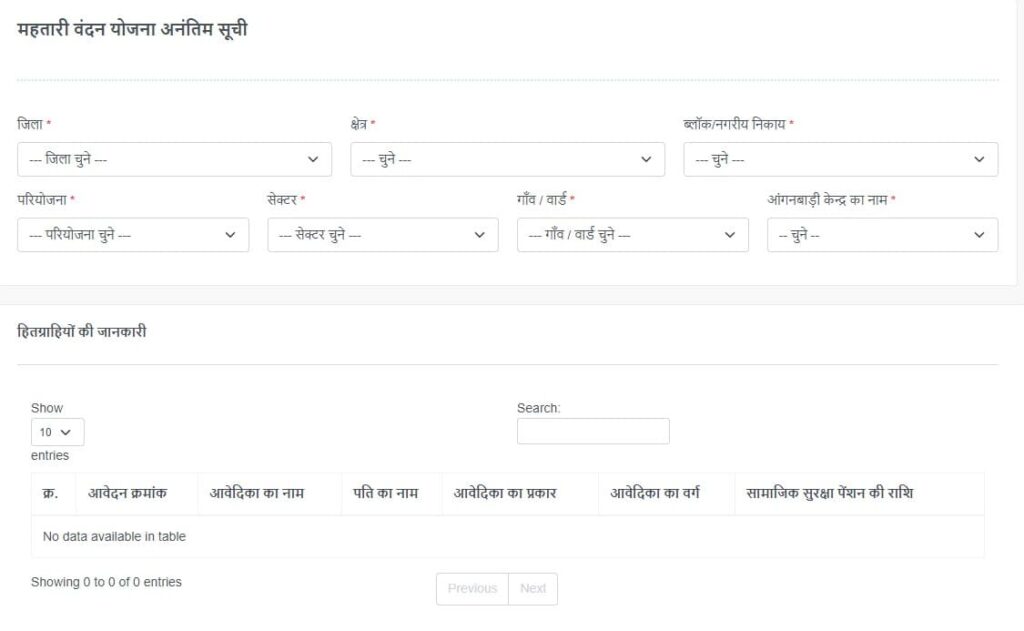Click the महतारी वंदन योजना अनंतिम सूची heading
Screen dimensions: 1024x631
pos(133,30)
